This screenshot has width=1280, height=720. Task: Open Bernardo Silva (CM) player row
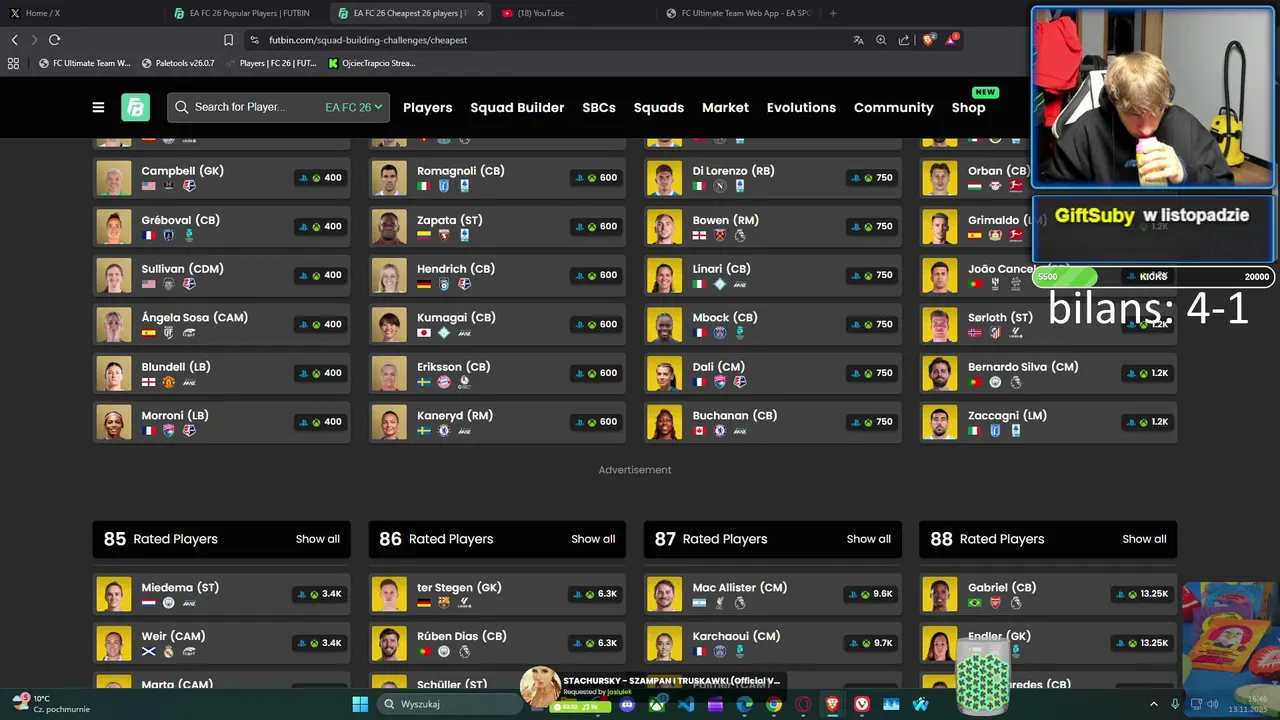pyautogui.click(x=1048, y=373)
